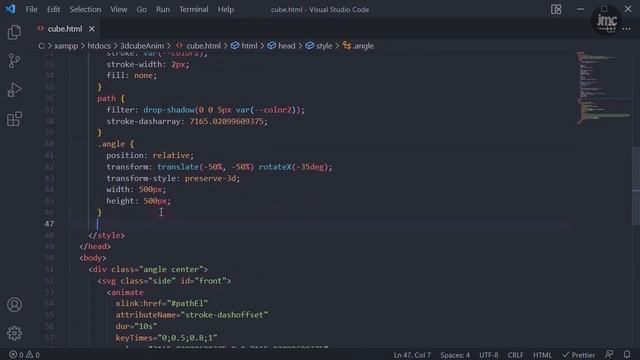Open cube.html breadcrumb dropdown

(199, 46)
